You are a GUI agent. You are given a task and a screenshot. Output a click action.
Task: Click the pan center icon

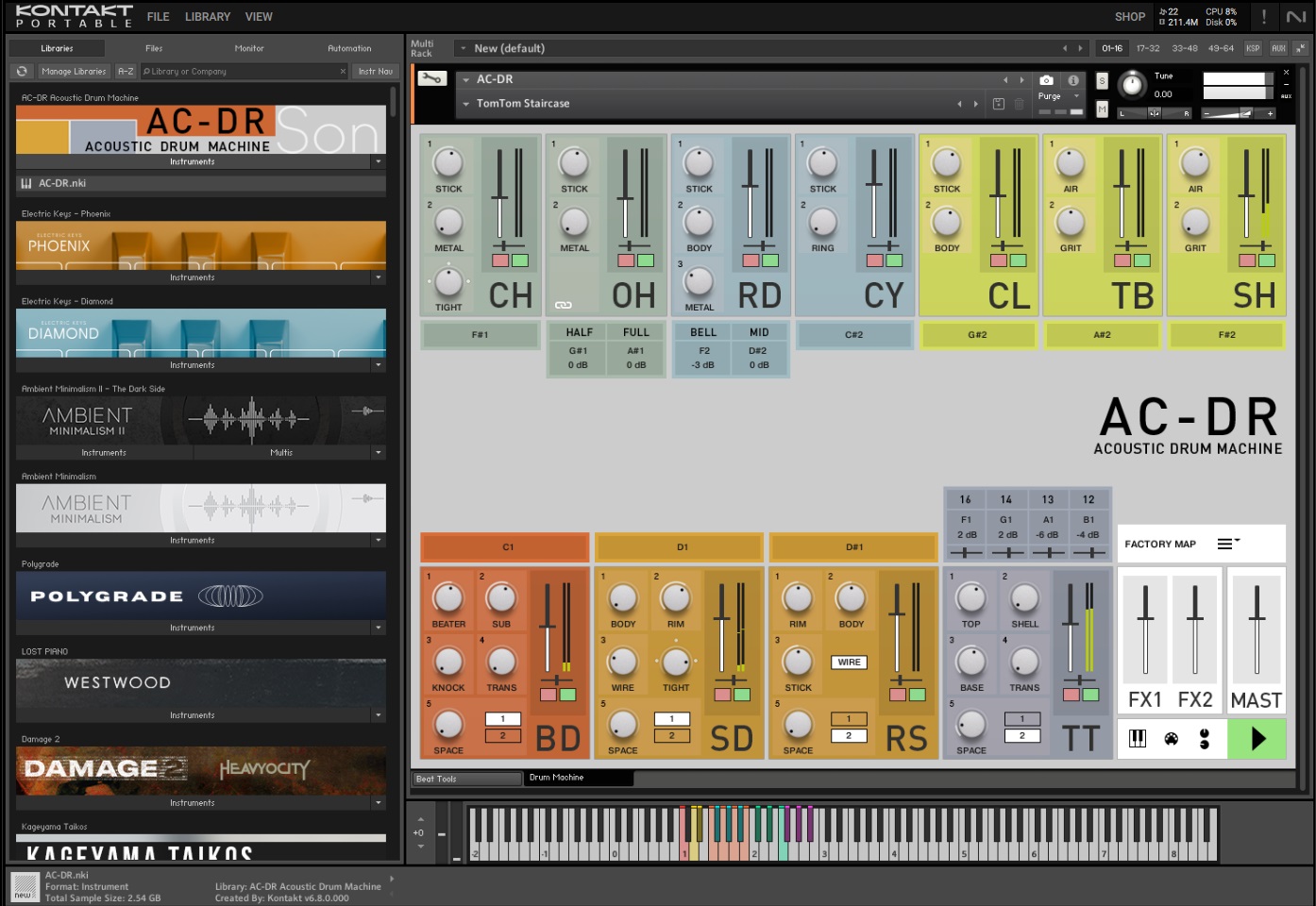1154,113
